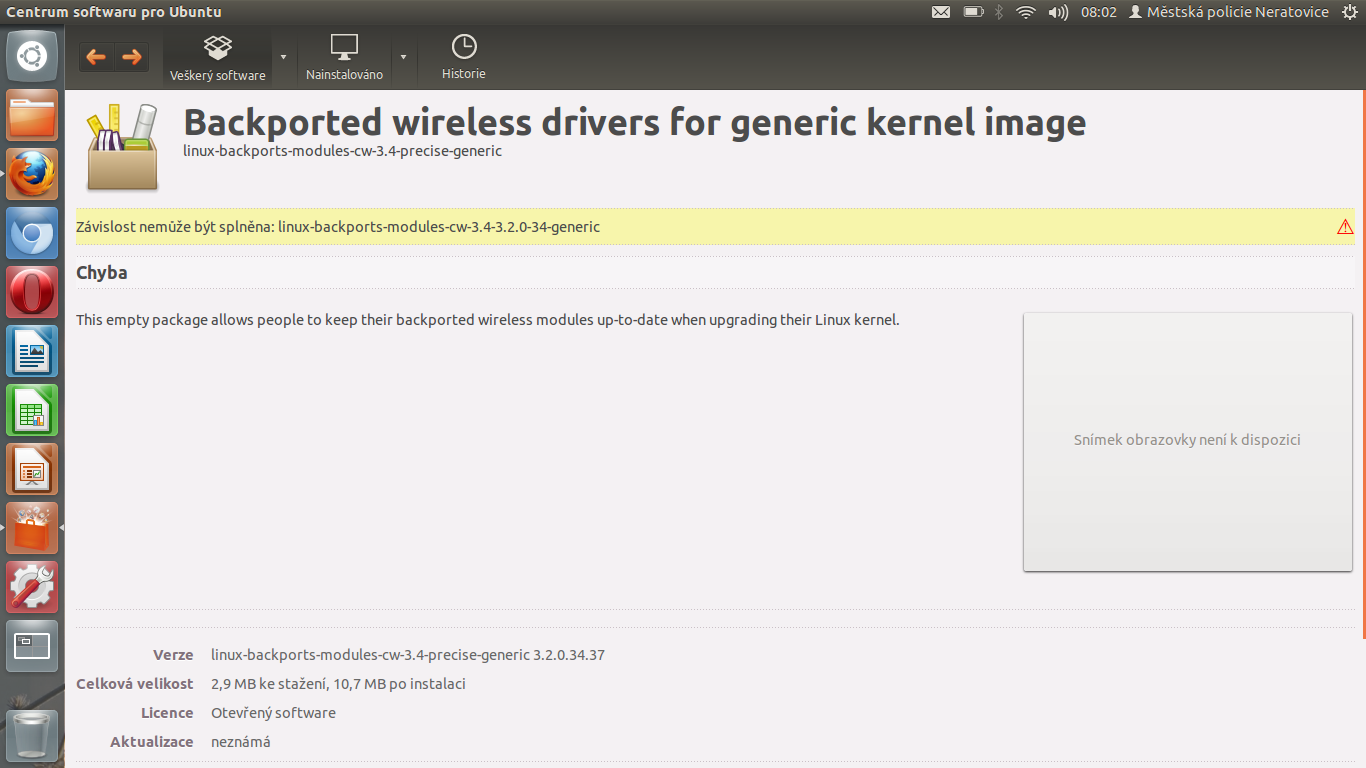The height and width of the screenshot is (768, 1366).
Task: Open the battery indicator menu
Action: (973, 12)
